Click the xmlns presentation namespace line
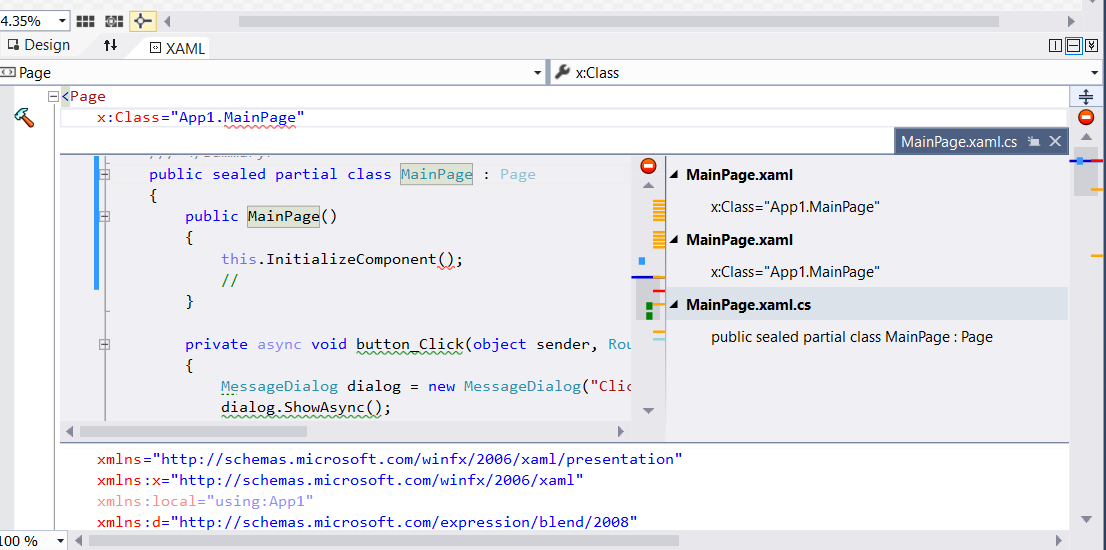The width and height of the screenshot is (1106, 550). [x=389, y=459]
